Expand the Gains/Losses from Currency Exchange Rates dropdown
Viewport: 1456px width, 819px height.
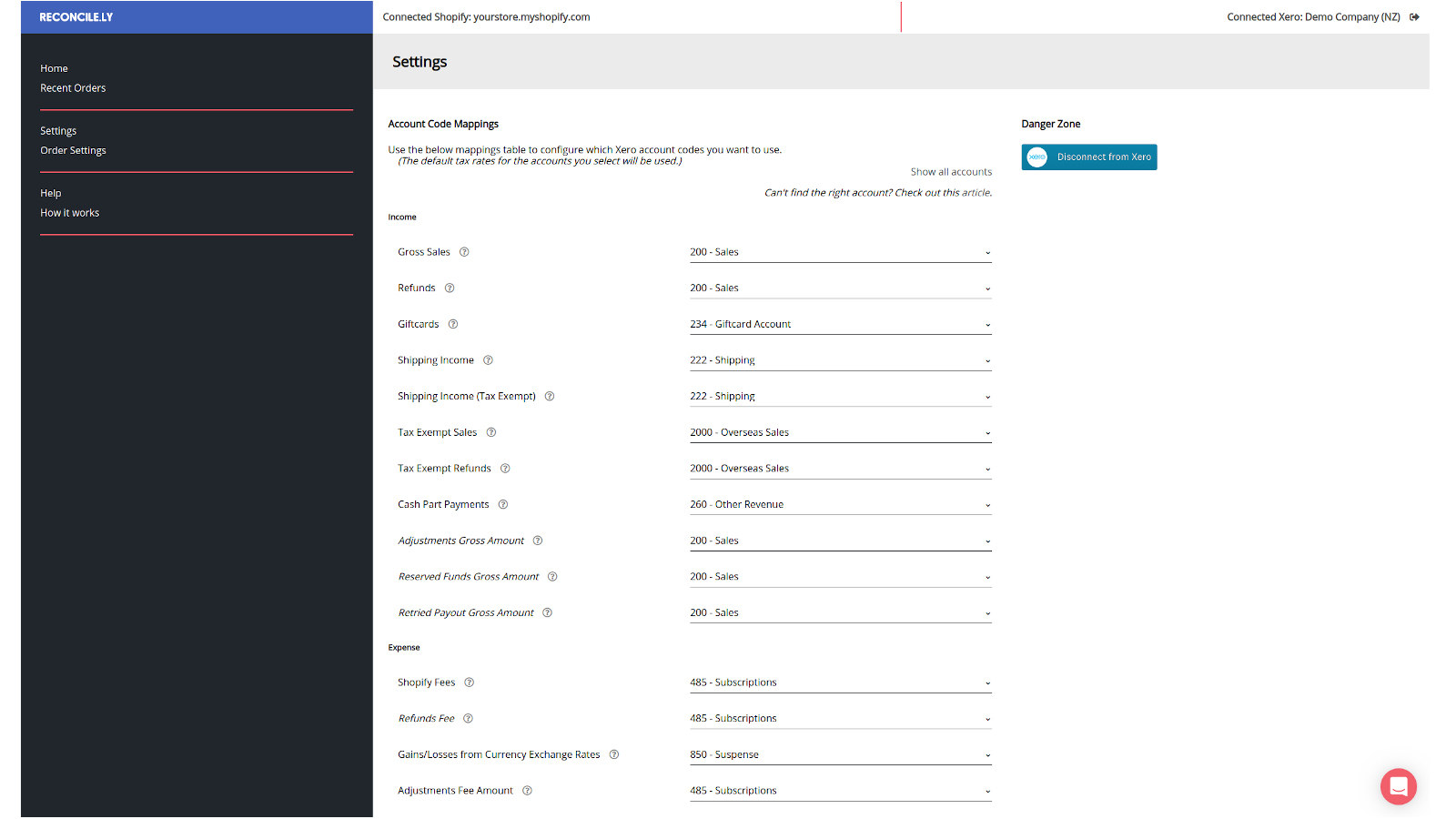840,754
